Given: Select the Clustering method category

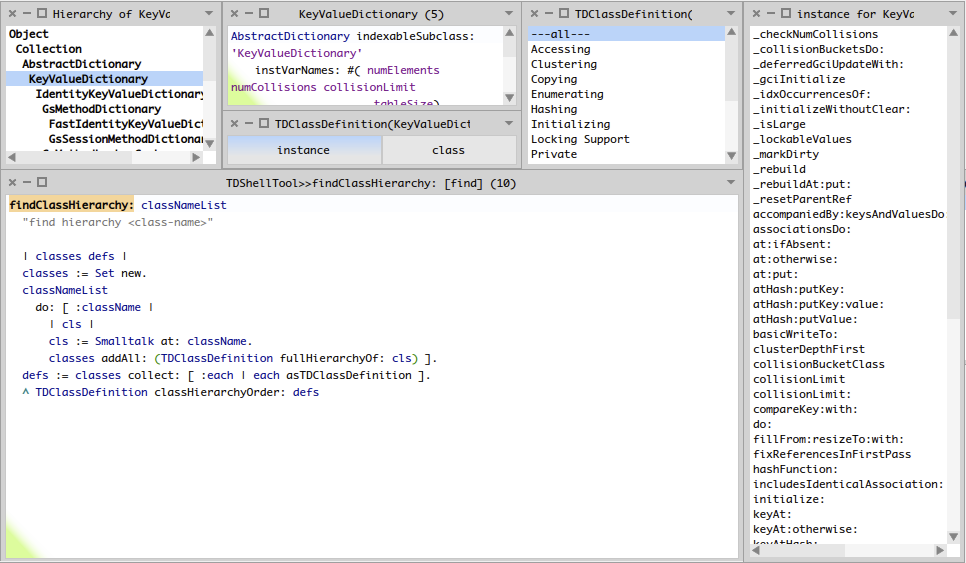Looking at the screenshot, I should (x=627, y=64).
